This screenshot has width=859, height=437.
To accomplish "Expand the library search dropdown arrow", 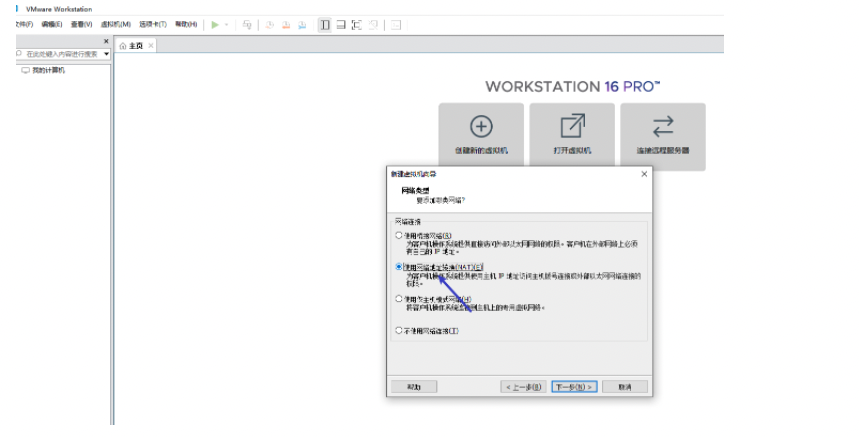I will click(x=106, y=53).
